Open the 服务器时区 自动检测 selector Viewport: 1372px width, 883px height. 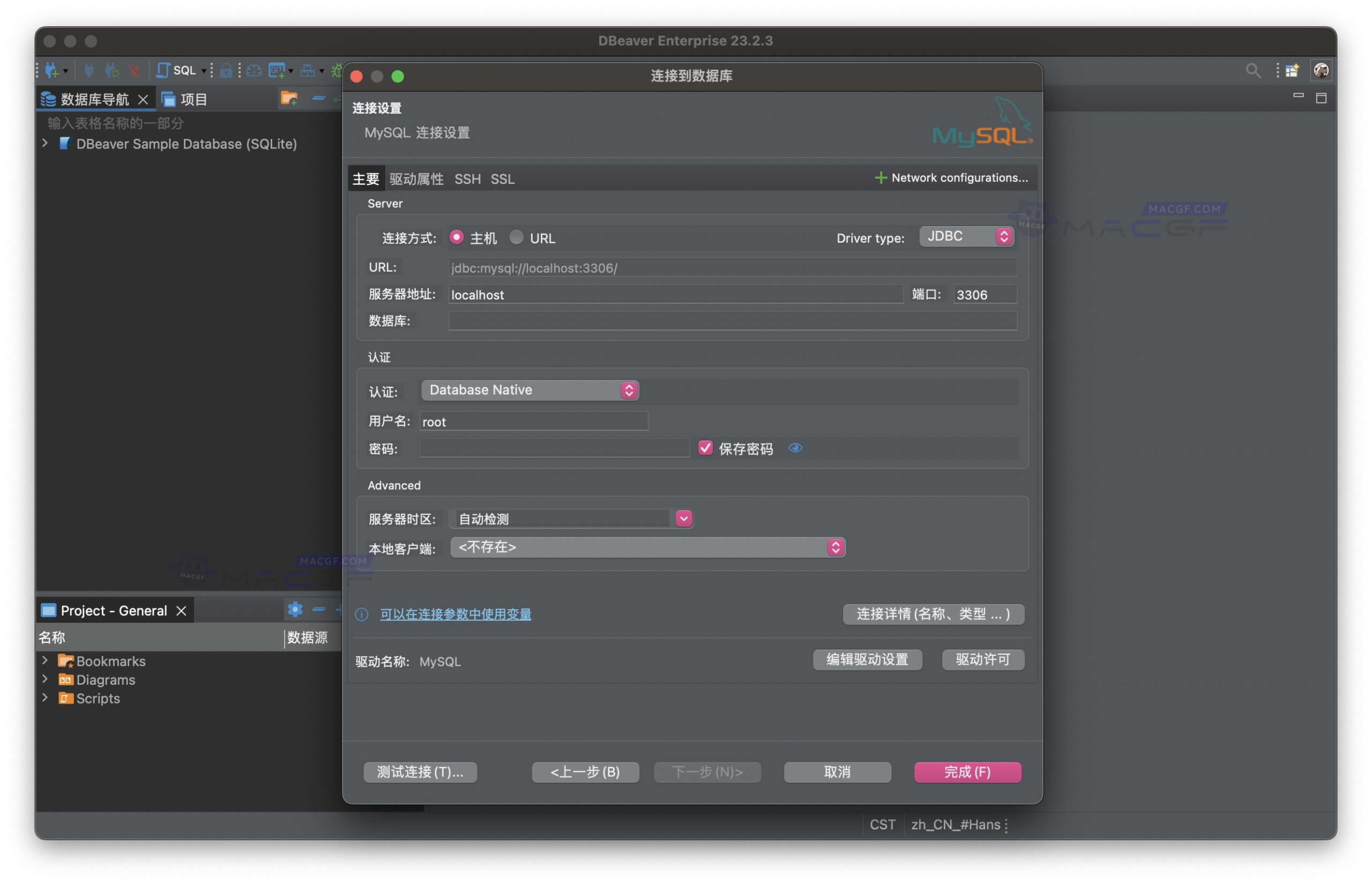(x=683, y=518)
